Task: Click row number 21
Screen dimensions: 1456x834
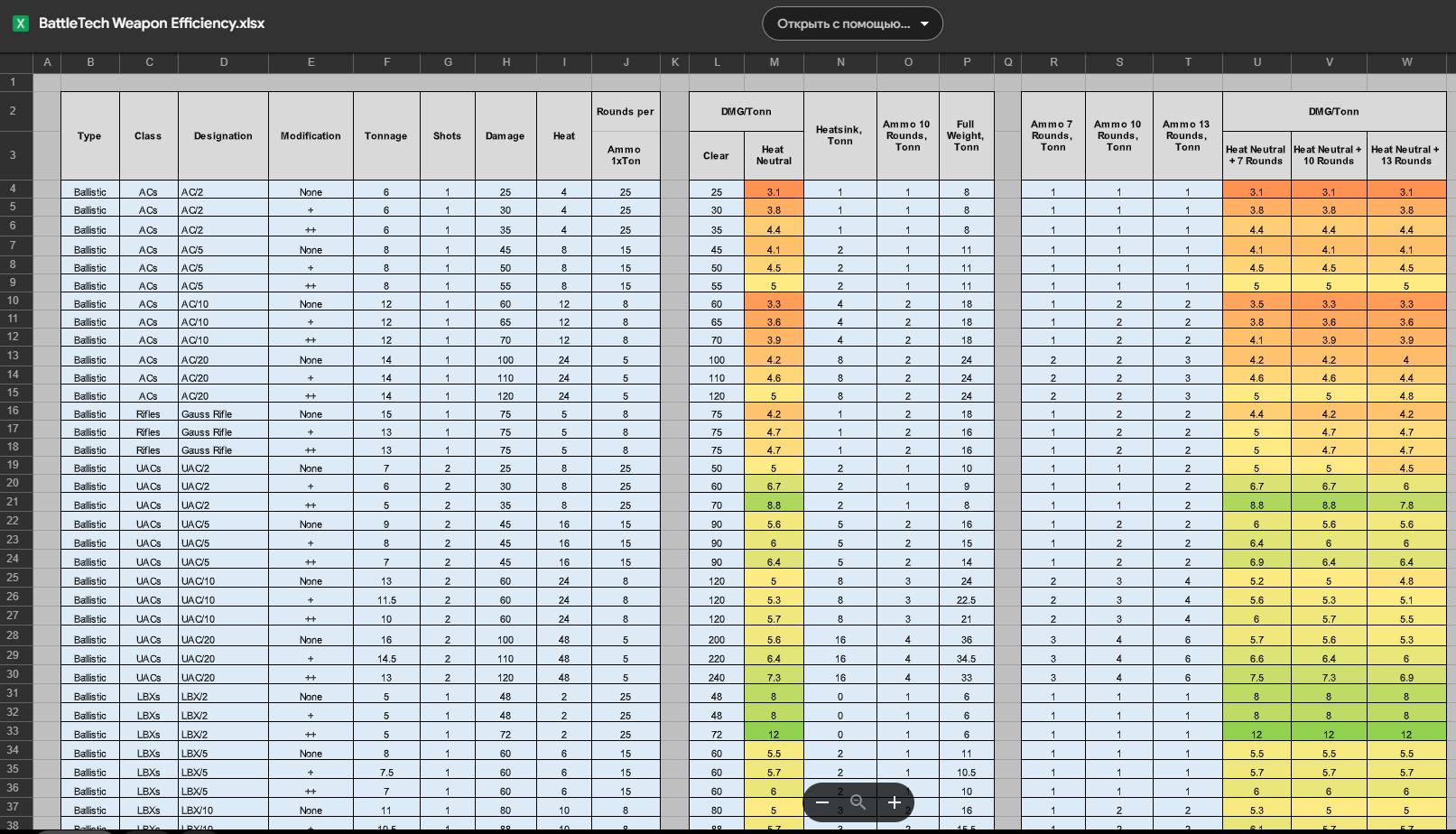Action: [x=14, y=502]
